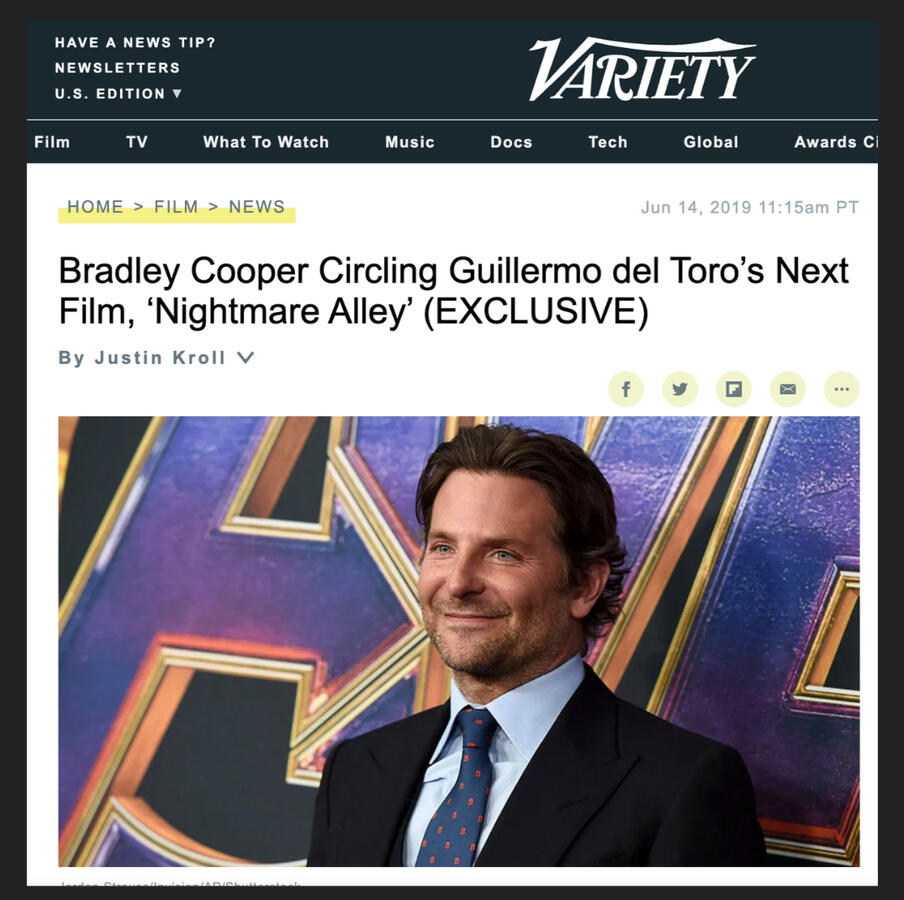This screenshot has width=904, height=900.
Task: Go to What To Watch section
Action: pyautogui.click(x=266, y=142)
